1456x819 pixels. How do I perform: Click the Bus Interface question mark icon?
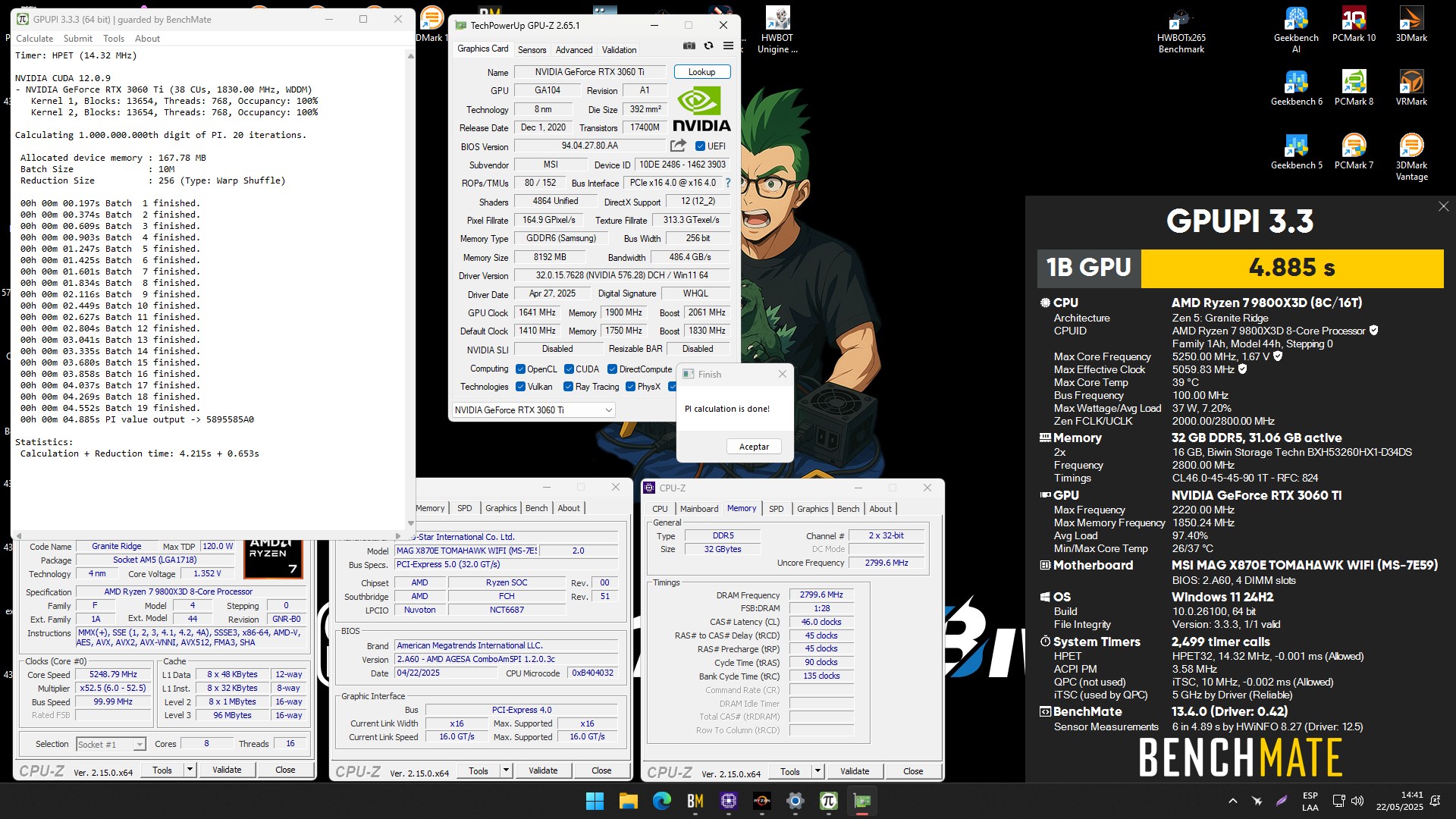coord(728,183)
